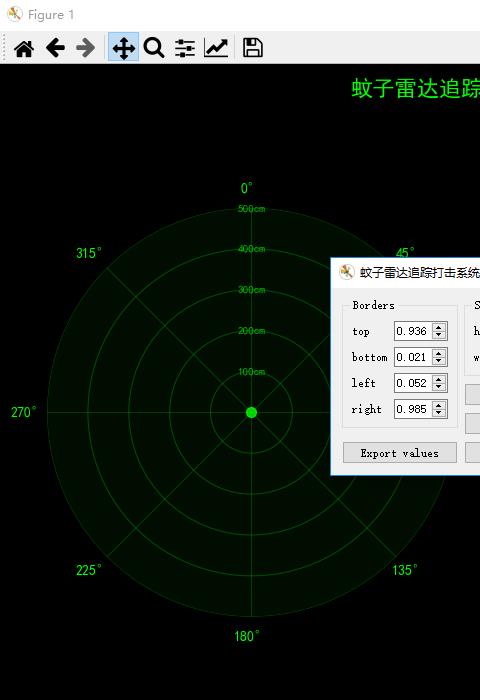
Task: Toggle the Pan axes tool
Action: 124,48
